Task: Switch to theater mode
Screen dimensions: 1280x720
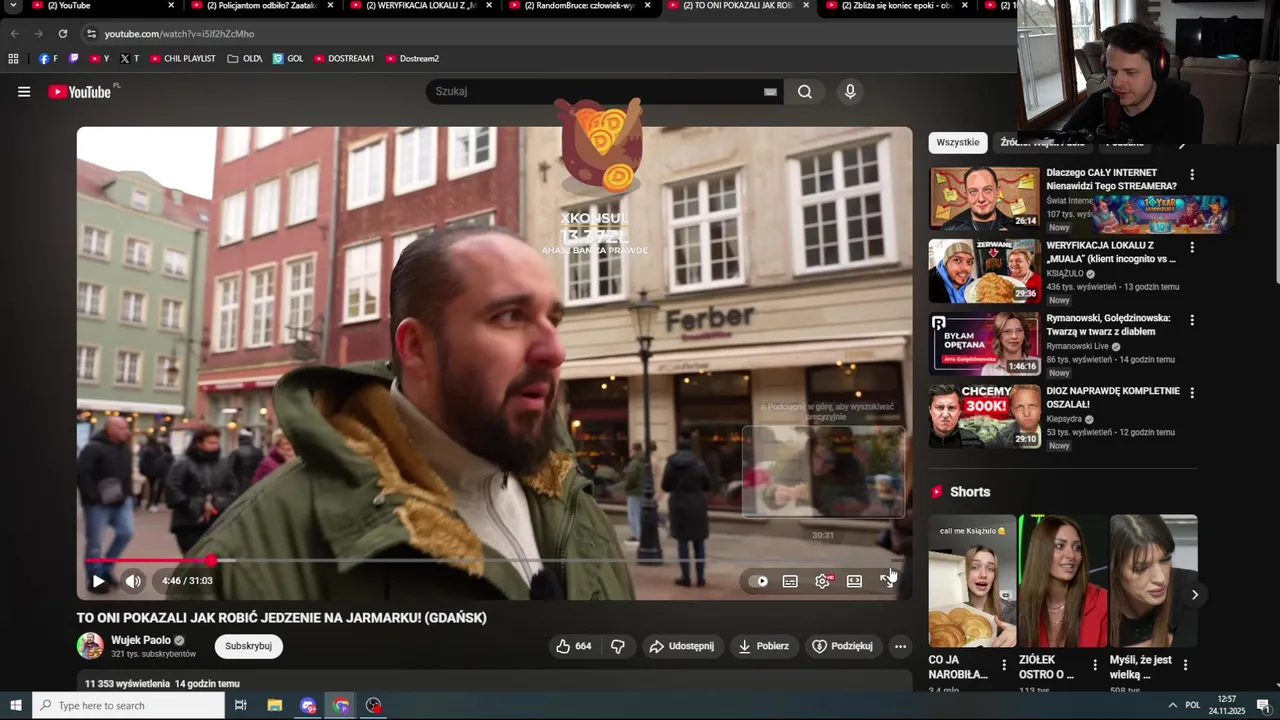Action: pos(854,581)
